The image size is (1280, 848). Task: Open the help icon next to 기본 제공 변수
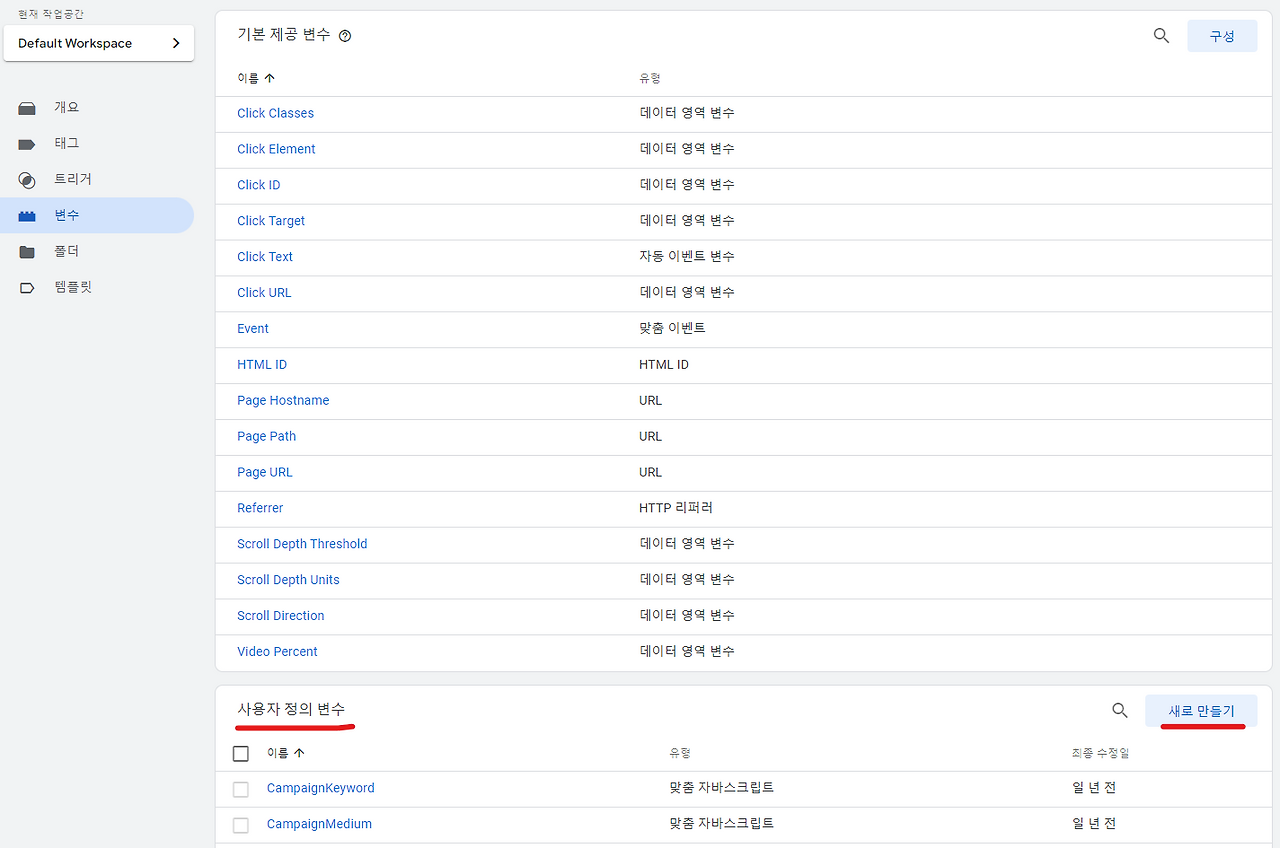click(345, 35)
